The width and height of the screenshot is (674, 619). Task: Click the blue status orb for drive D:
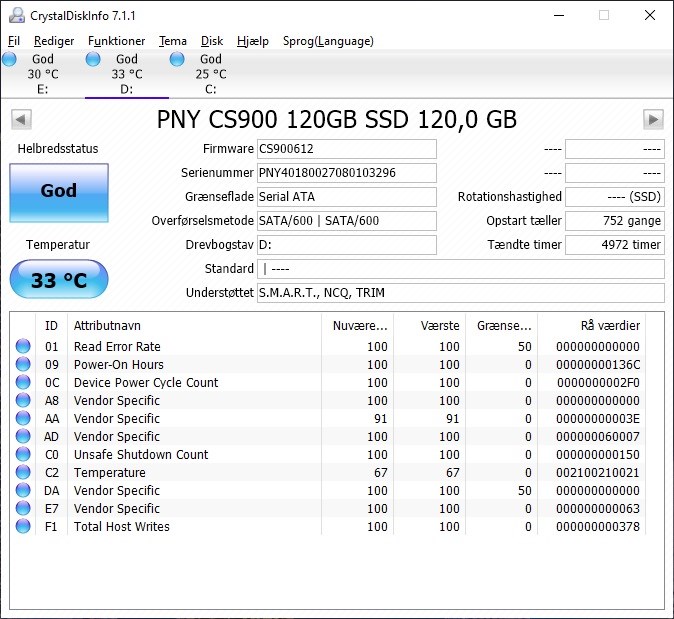point(93,59)
